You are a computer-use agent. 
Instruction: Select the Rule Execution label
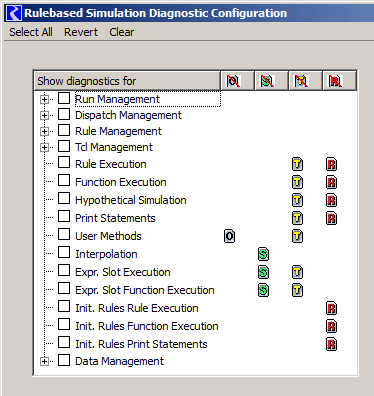click(111, 164)
